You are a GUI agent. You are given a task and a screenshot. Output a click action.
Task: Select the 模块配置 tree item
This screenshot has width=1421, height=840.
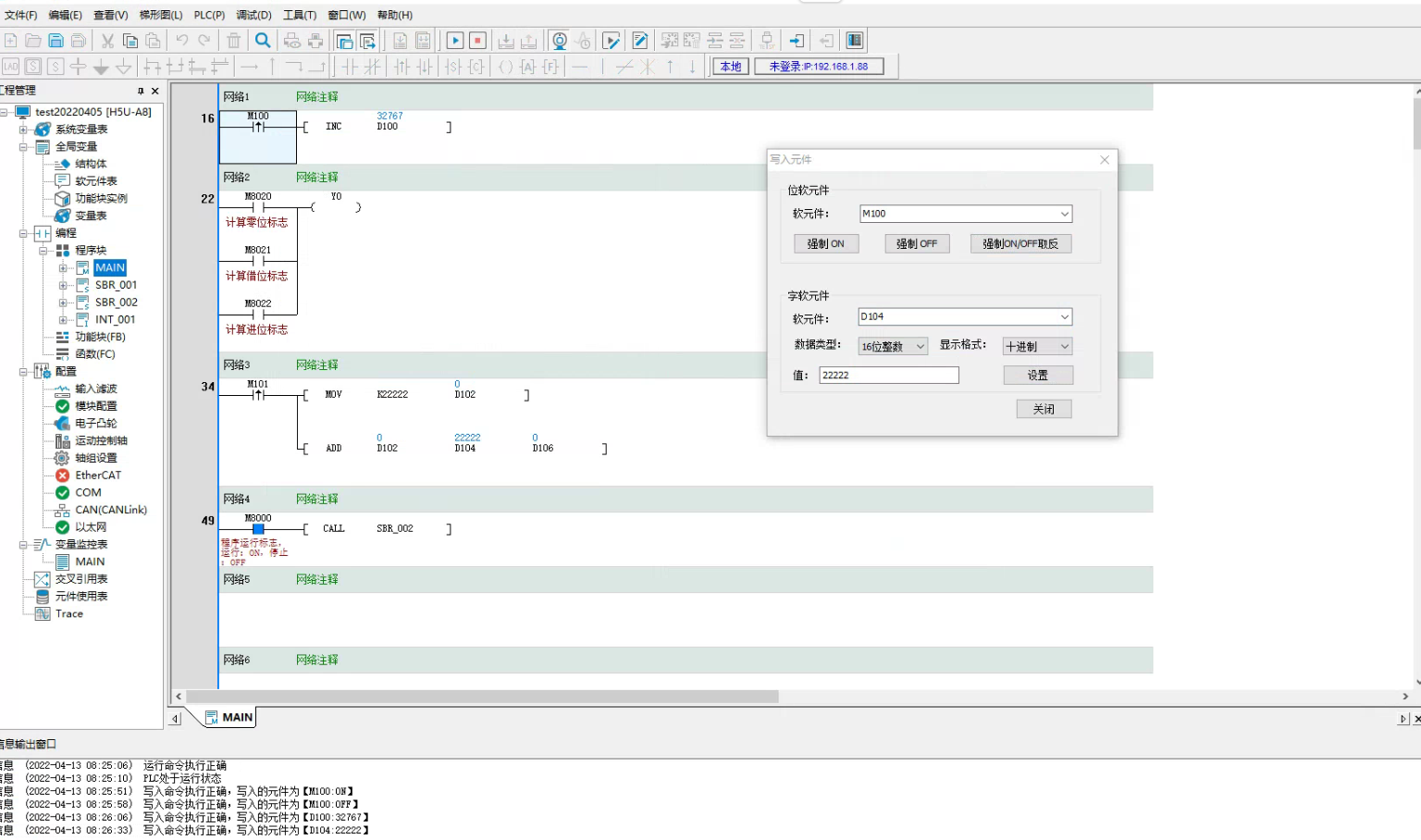(x=96, y=406)
